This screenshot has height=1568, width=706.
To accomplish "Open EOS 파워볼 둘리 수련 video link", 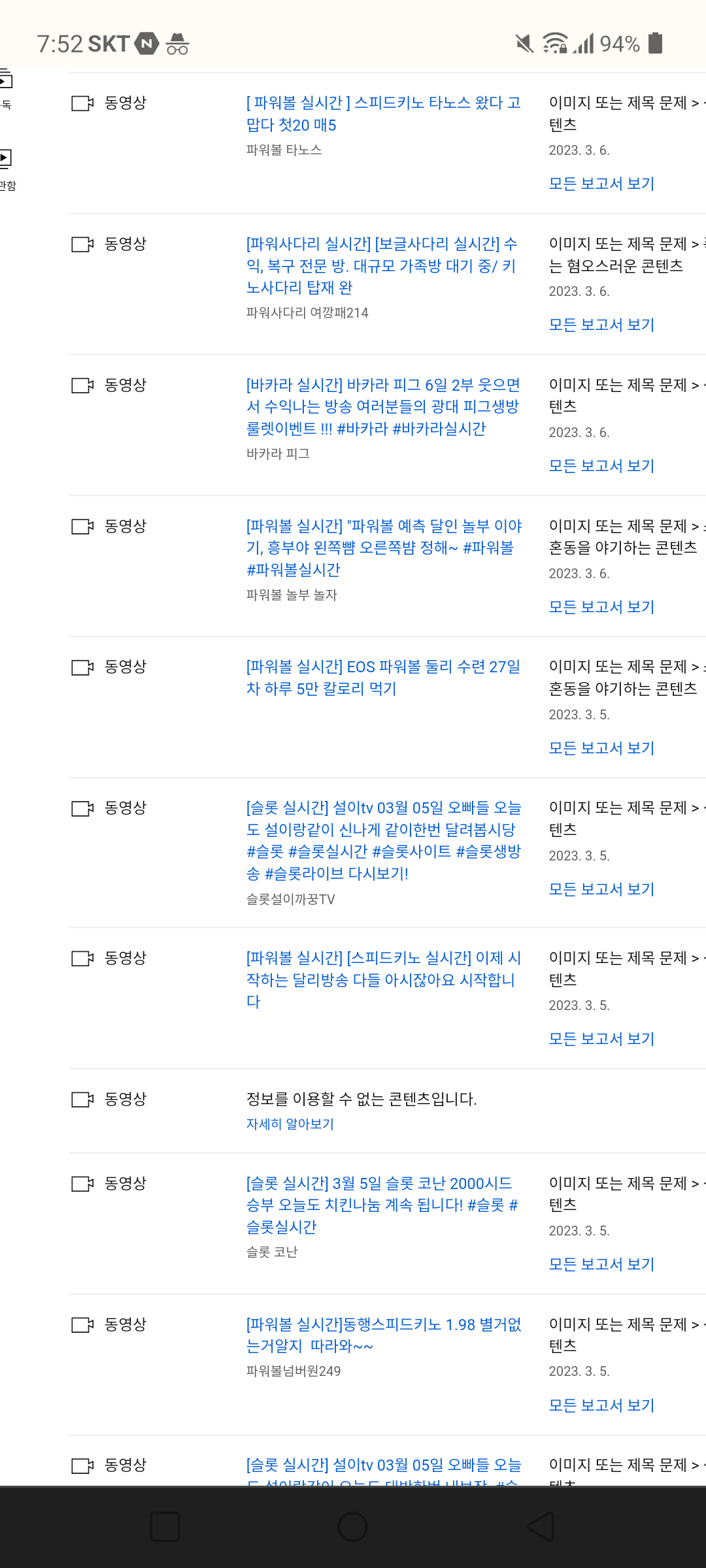I will [x=383, y=678].
